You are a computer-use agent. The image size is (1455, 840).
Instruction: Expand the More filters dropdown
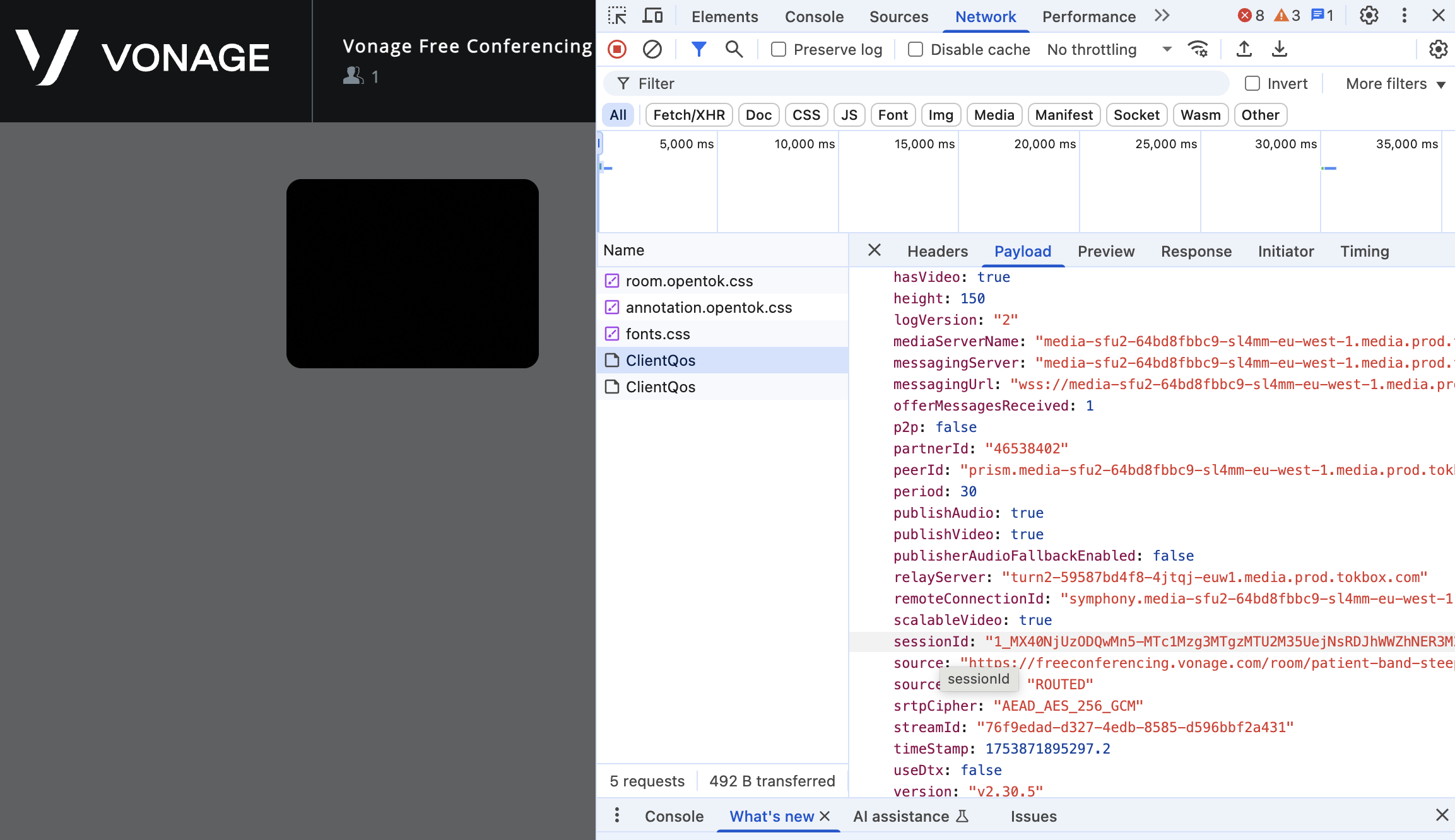coord(1396,83)
